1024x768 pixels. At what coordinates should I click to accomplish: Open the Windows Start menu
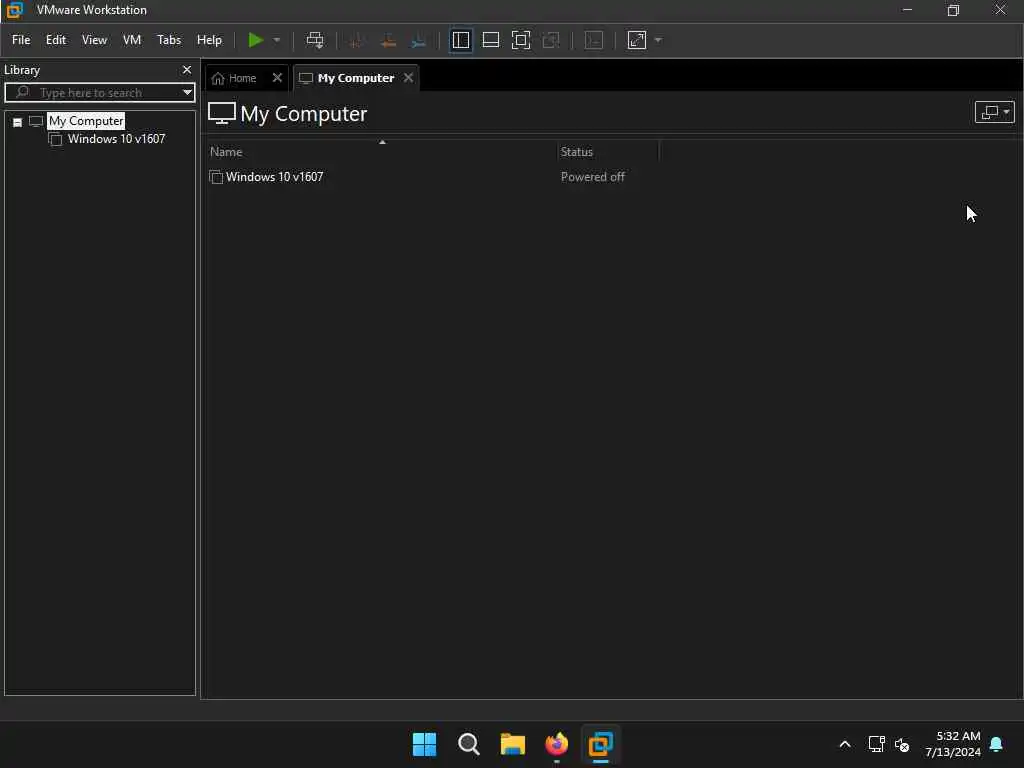pyautogui.click(x=424, y=744)
